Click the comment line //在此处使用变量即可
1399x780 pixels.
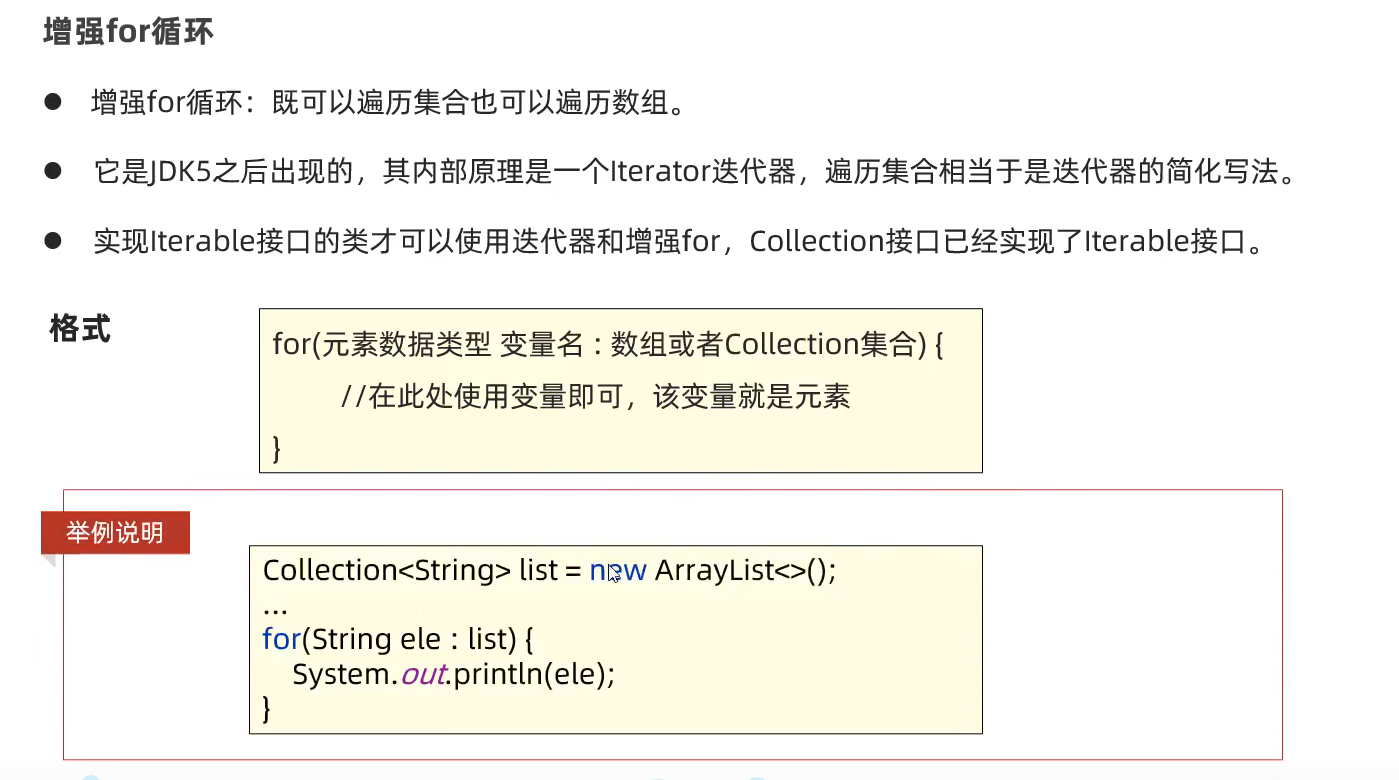pyautogui.click(x=595, y=397)
